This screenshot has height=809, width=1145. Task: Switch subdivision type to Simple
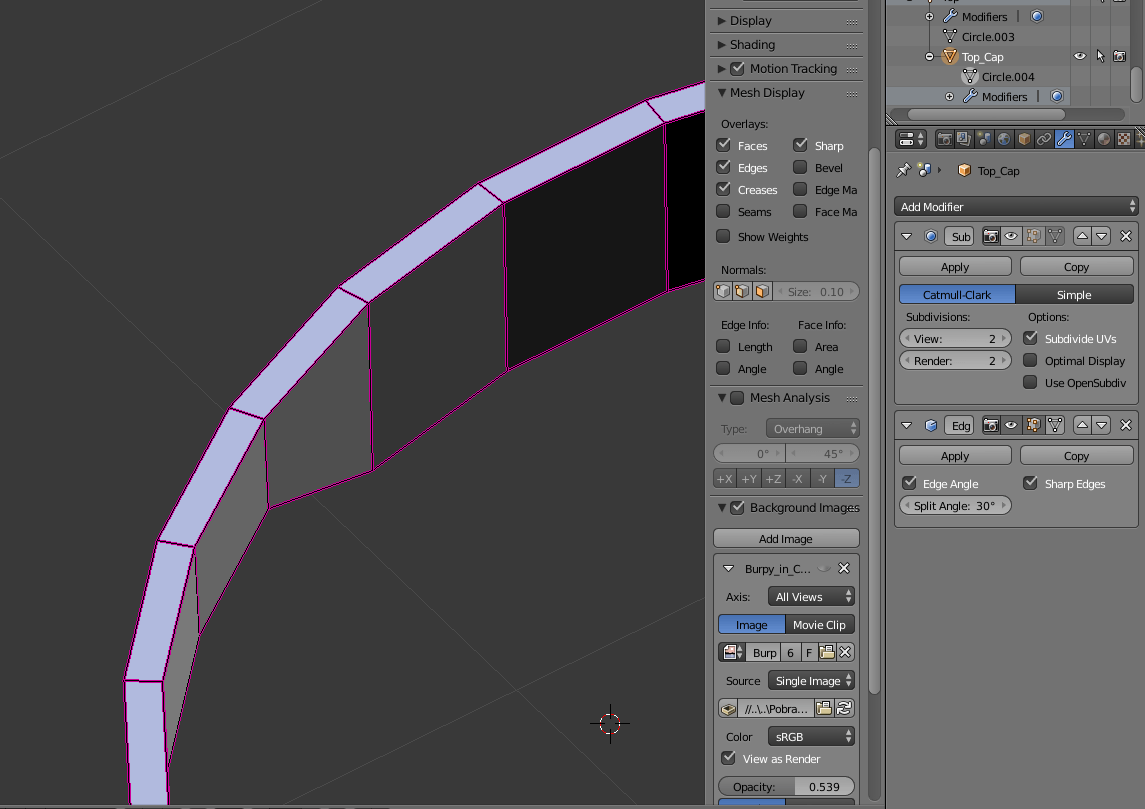pos(1074,295)
